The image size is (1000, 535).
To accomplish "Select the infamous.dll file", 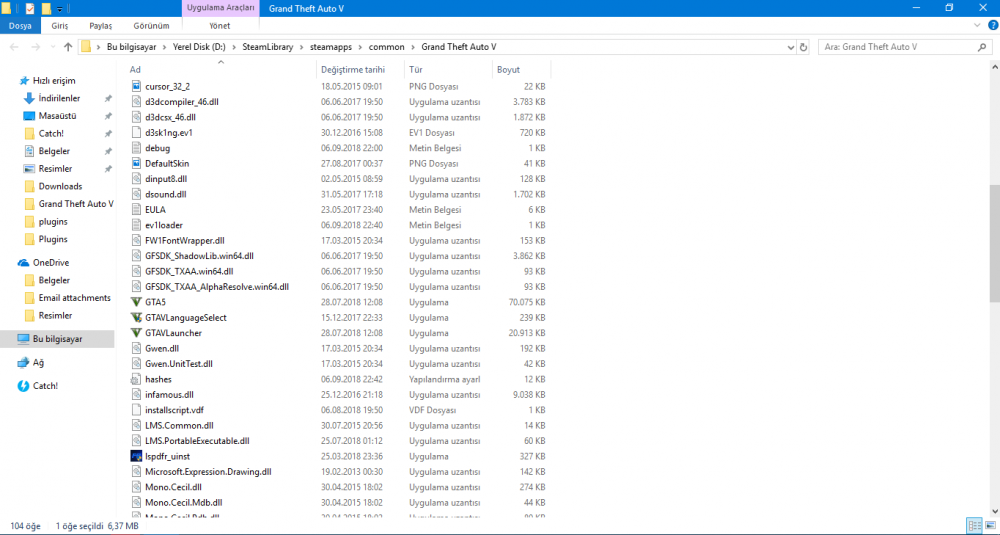I will tap(169, 395).
